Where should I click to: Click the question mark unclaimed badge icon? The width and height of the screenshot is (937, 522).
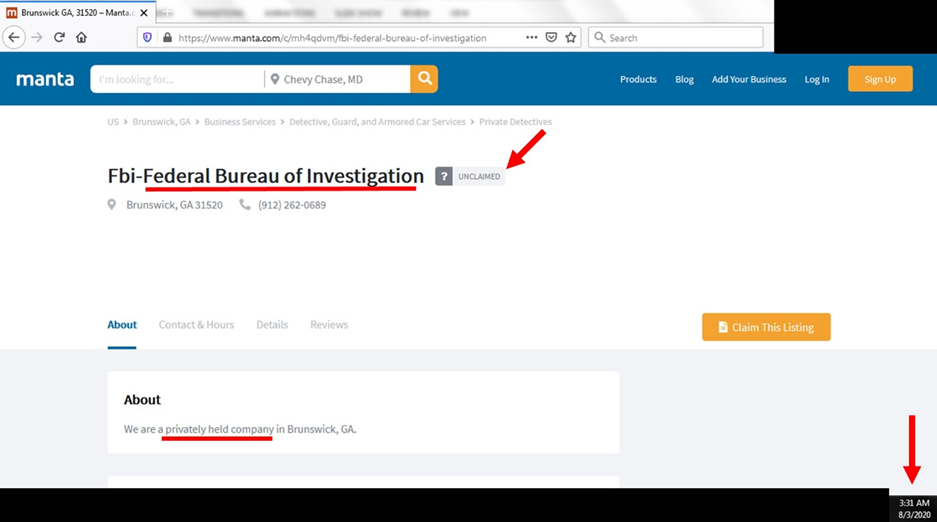click(x=443, y=176)
